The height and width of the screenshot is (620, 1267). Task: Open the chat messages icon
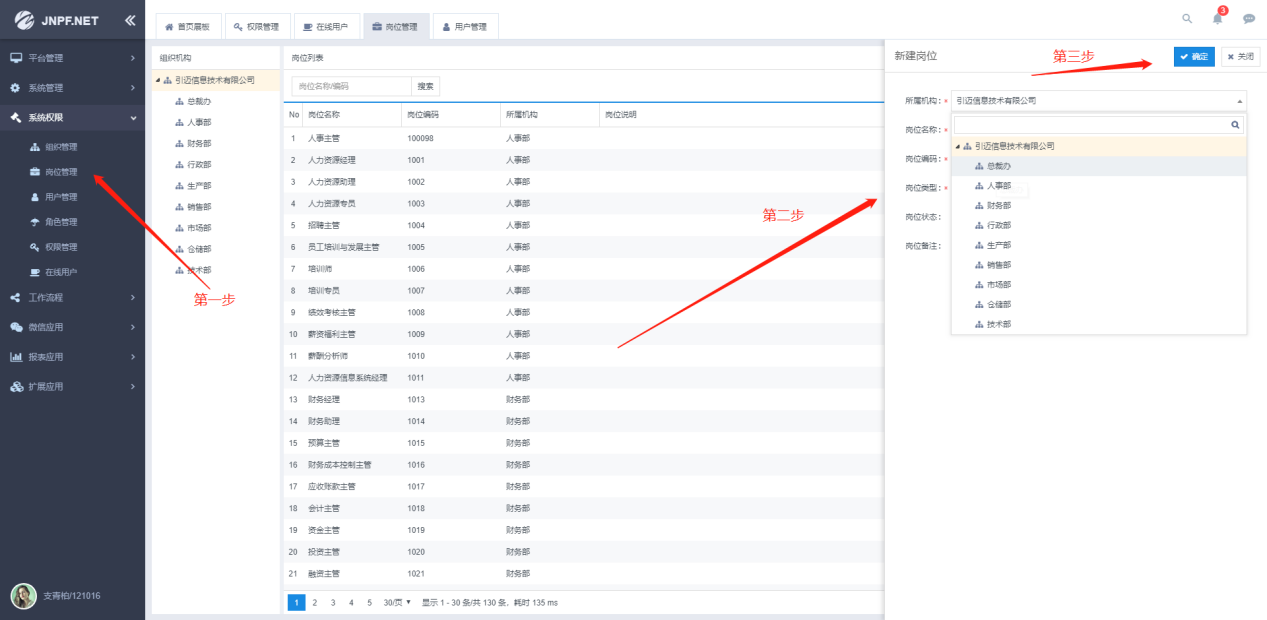pos(1249,18)
